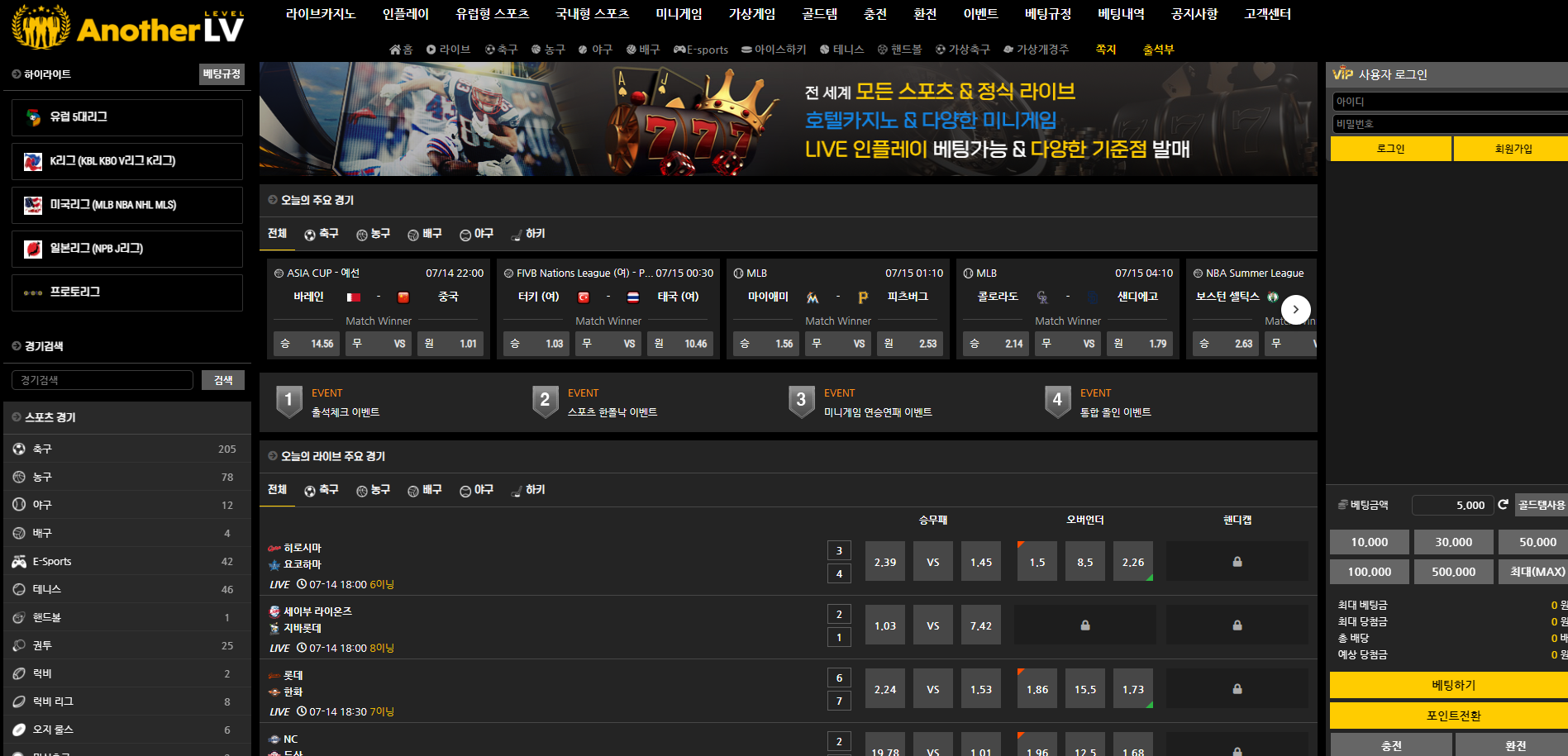
Task: Select 14.56 win odds for 바레인
Action: 306,344
